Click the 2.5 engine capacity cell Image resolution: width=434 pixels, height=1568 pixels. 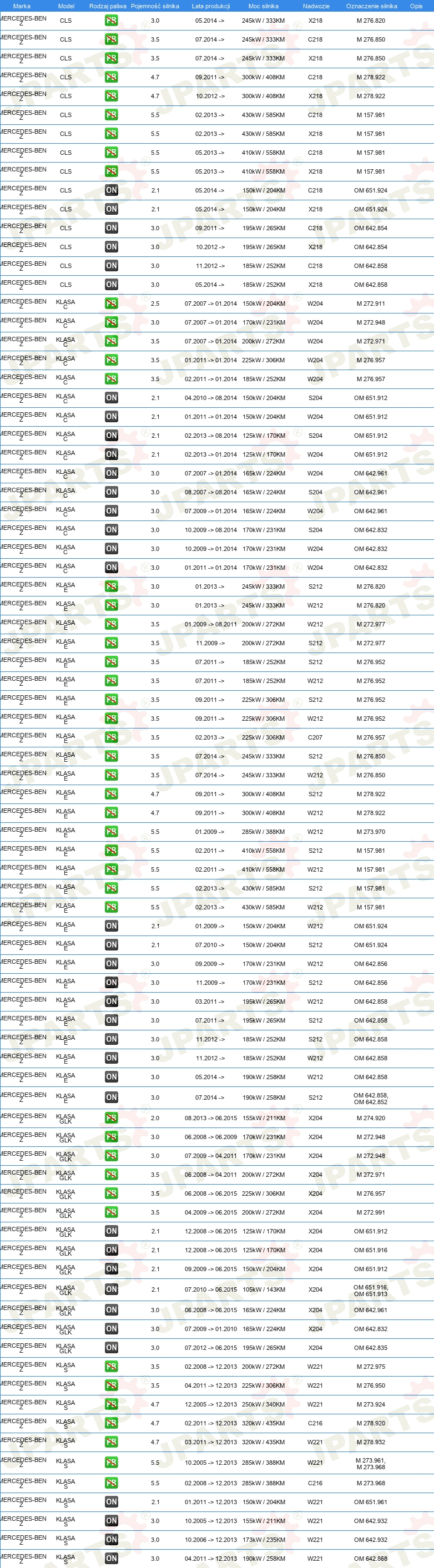coord(155,304)
